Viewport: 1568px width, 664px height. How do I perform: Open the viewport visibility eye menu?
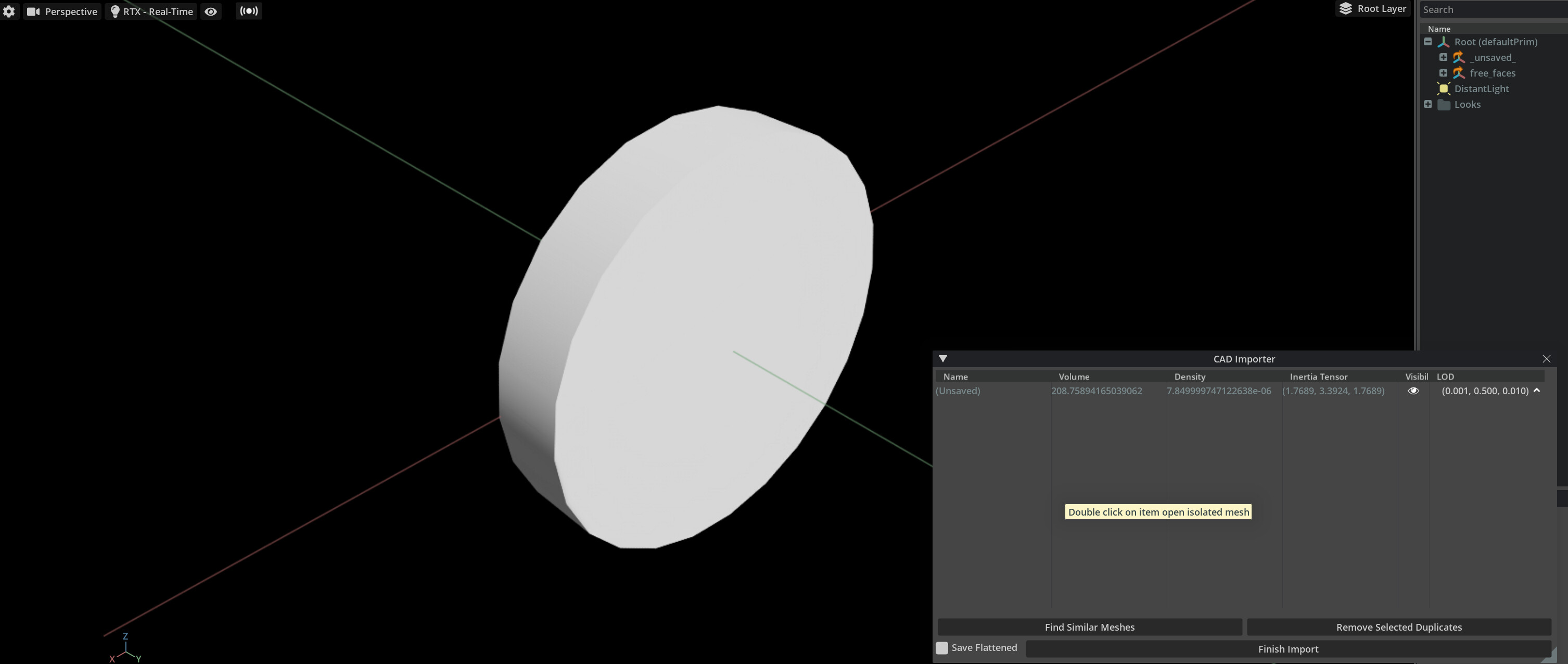click(x=211, y=11)
